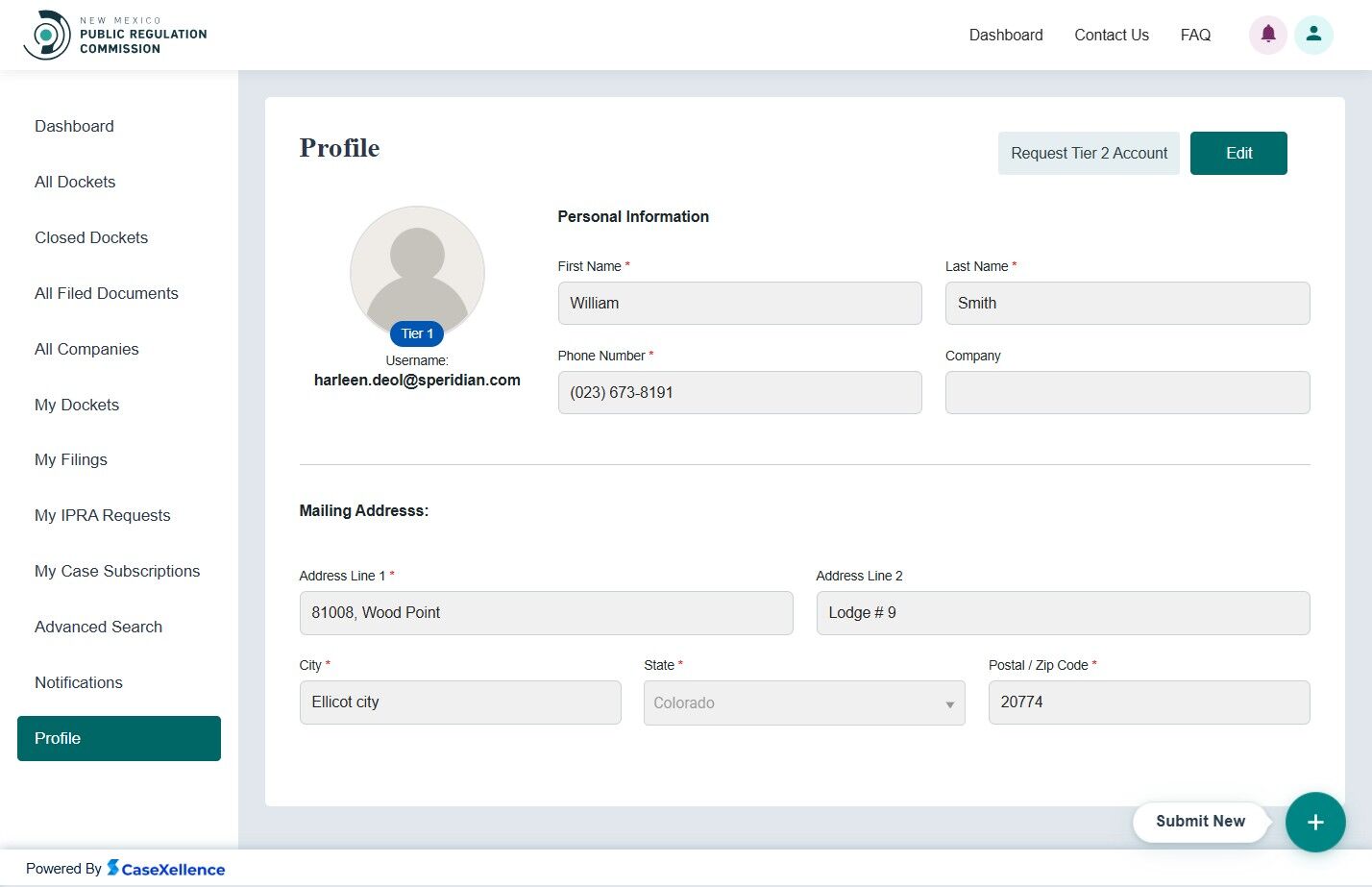The width and height of the screenshot is (1372, 887).
Task: Collapse the State combo box arrow
Action: tap(949, 702)
